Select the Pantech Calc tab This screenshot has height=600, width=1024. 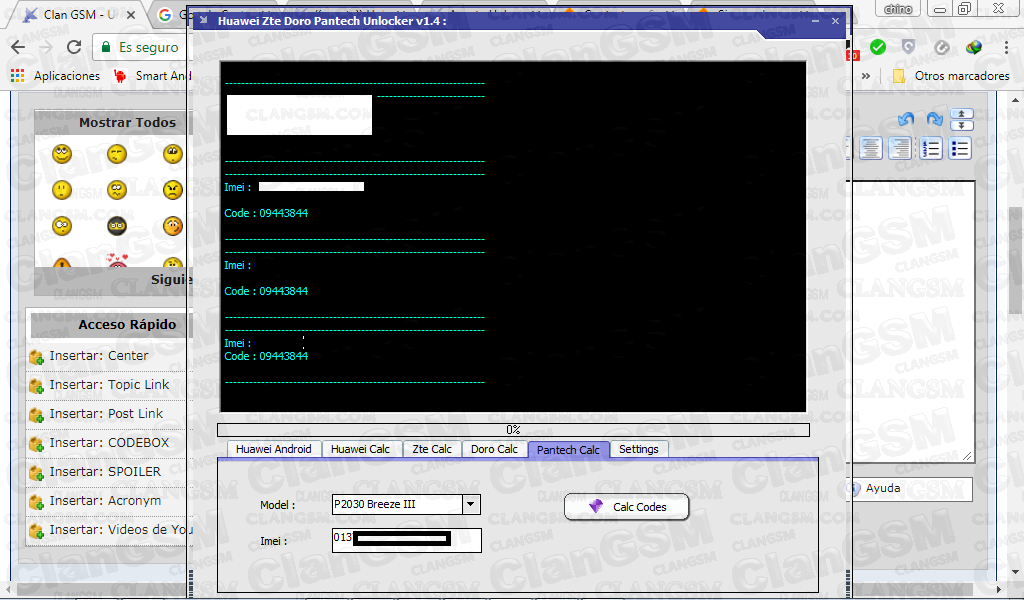point(568,450)
